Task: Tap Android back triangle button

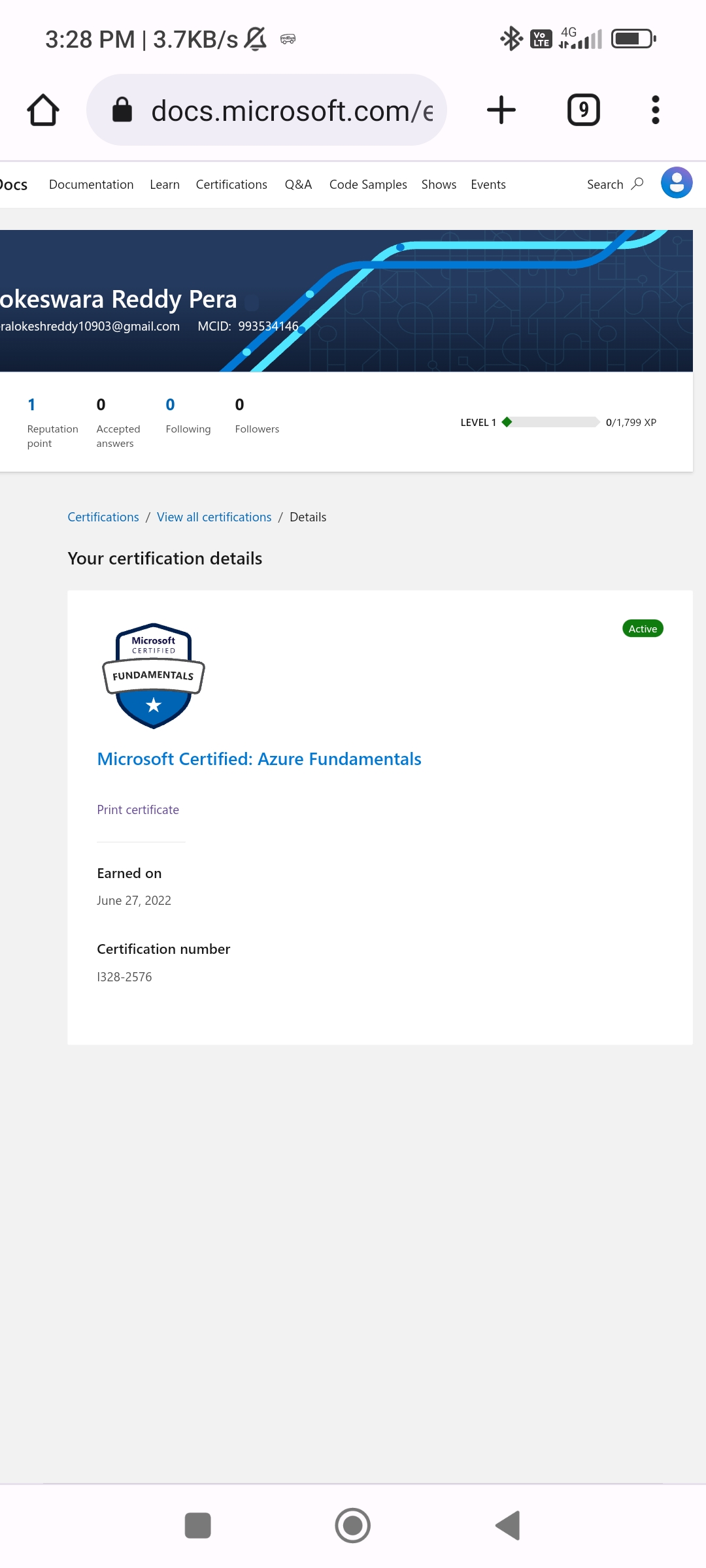Action: [508, 1526]
